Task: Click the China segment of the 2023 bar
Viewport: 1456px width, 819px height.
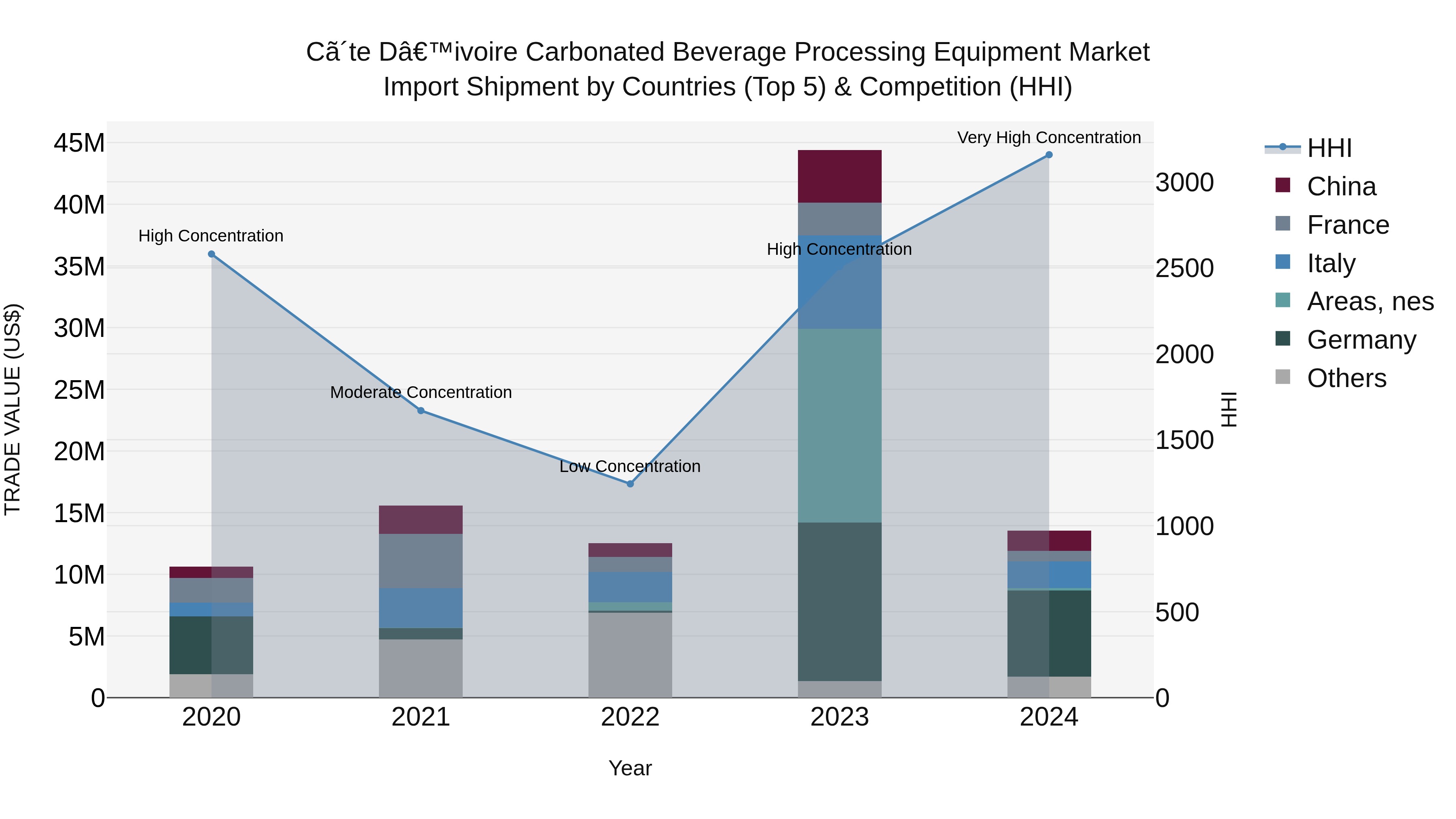Action: [x=839, y=176]
